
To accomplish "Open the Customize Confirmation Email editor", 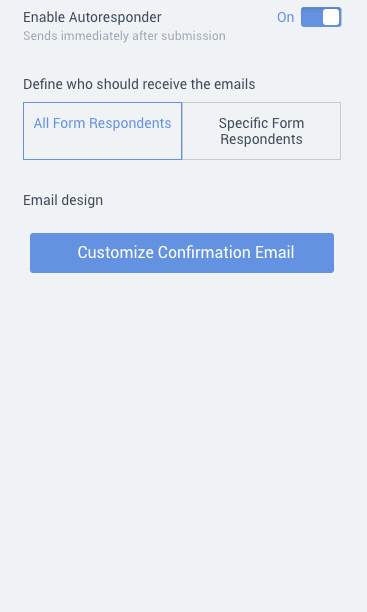I will coord(182,253).
